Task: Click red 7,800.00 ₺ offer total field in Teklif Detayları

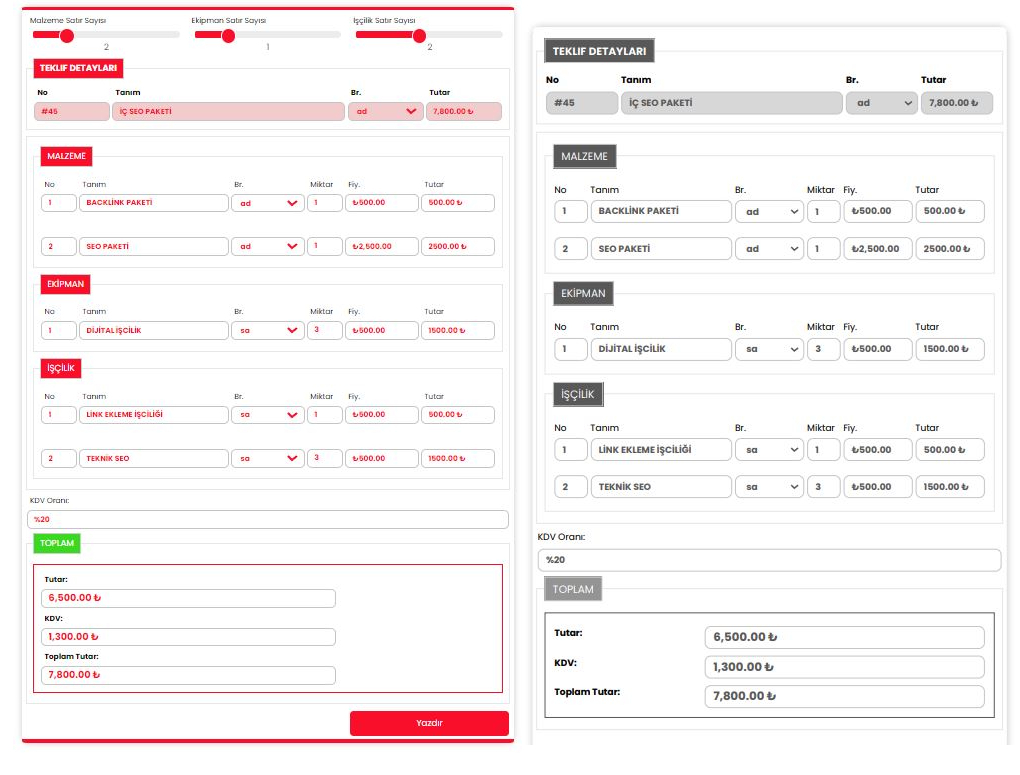Action: (x=464, y=111)
